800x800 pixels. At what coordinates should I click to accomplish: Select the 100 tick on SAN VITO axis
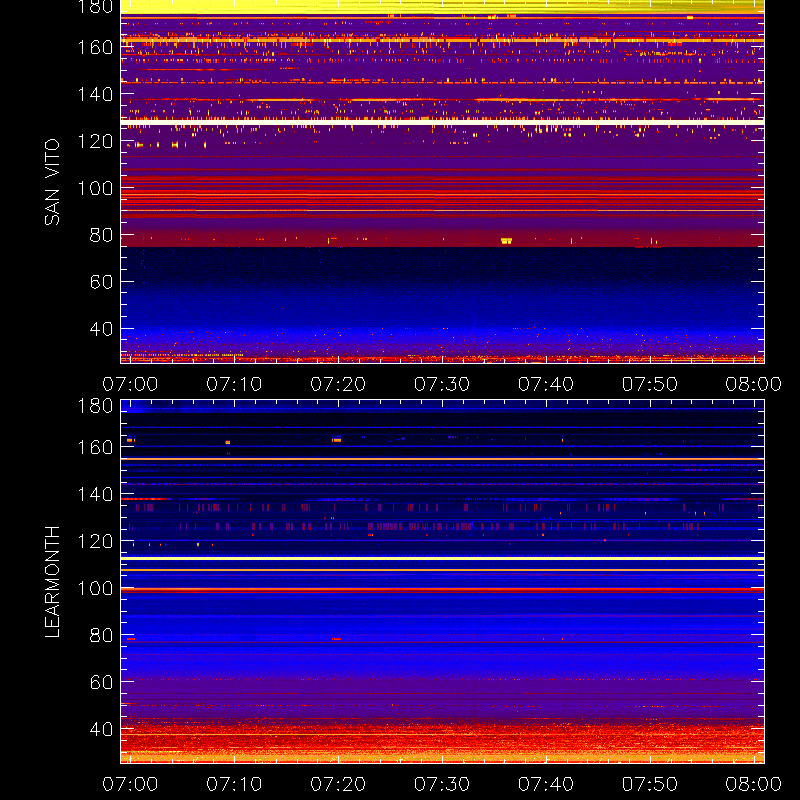pyautogui.click(x=95, y=188)
